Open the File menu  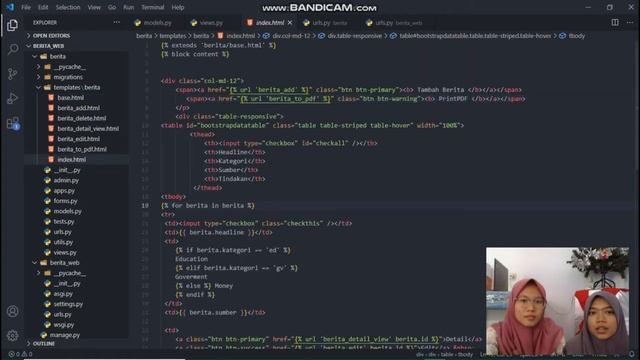[26, 7]
